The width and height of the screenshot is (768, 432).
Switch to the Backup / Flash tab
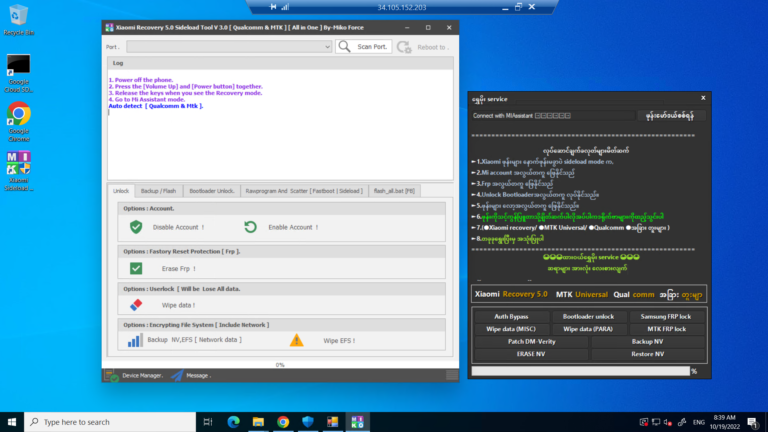pos(158,191)
